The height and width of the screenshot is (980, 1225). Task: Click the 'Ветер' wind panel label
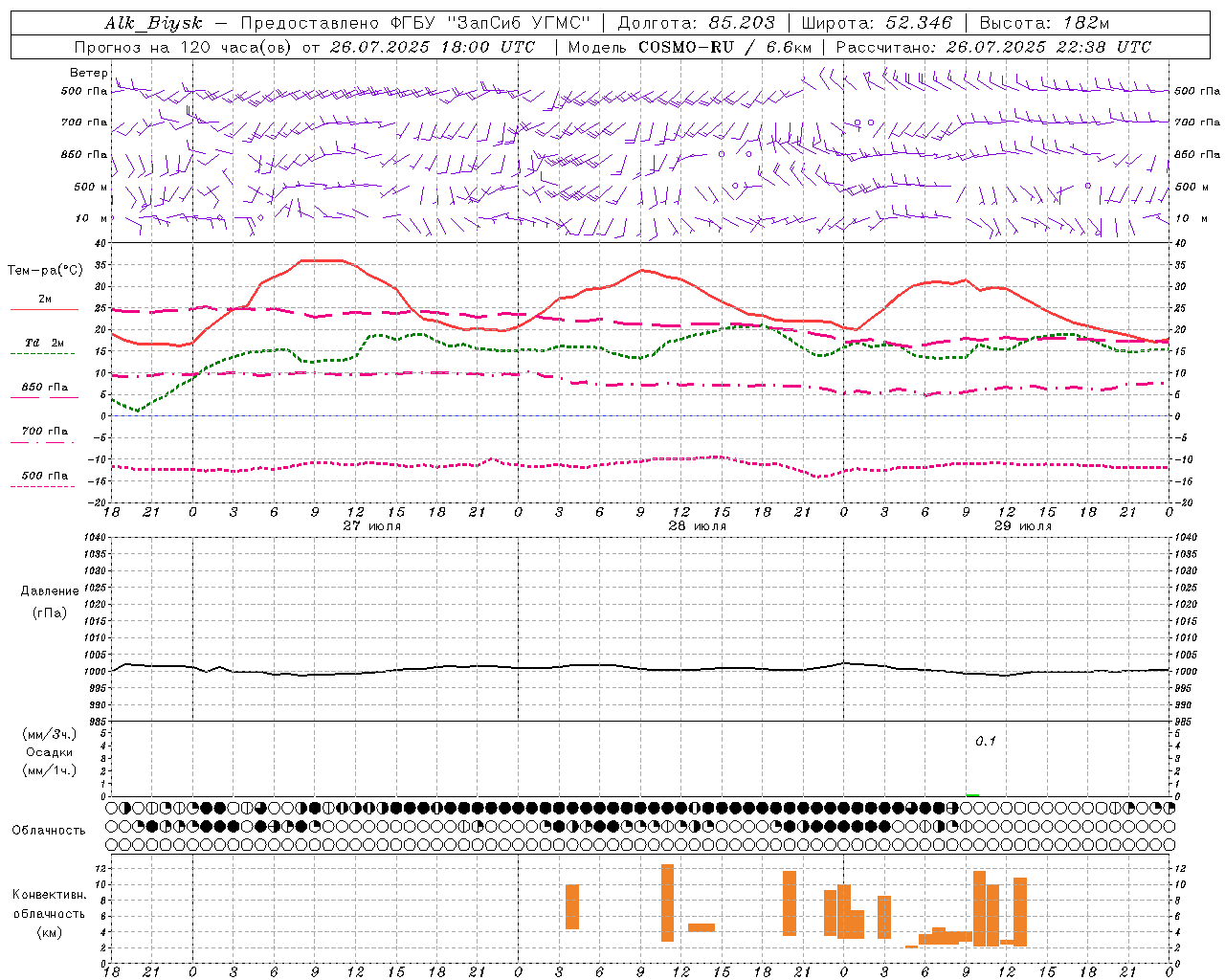pos(88,73)
